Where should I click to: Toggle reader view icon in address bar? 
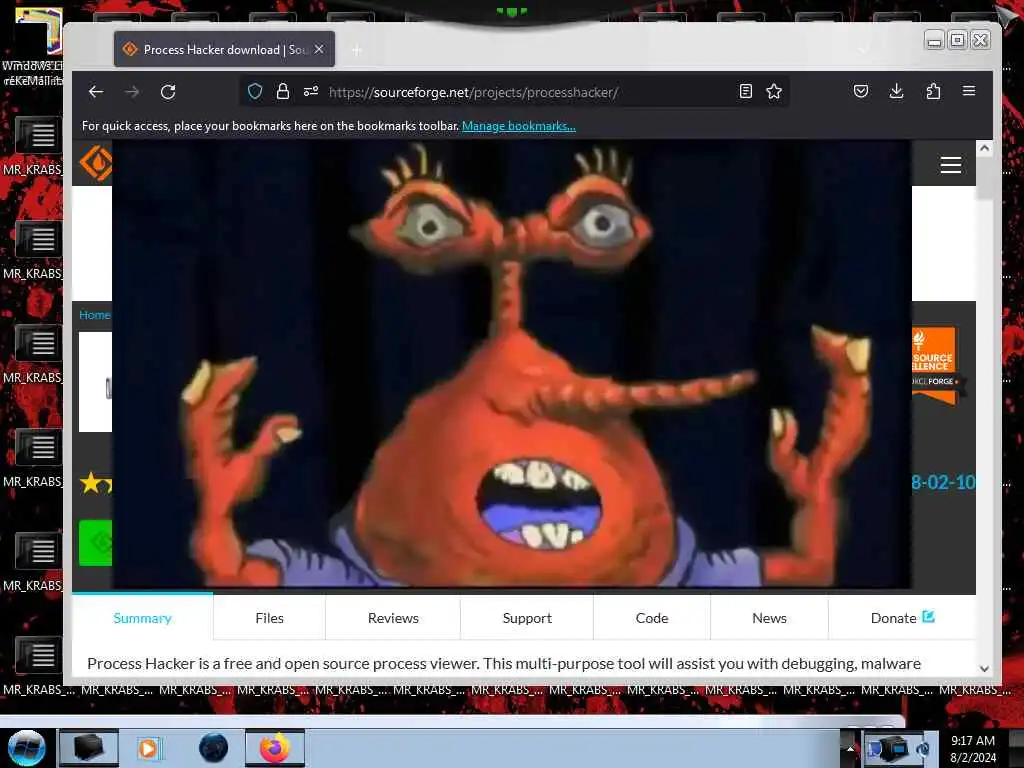click(x=746, y=91)
